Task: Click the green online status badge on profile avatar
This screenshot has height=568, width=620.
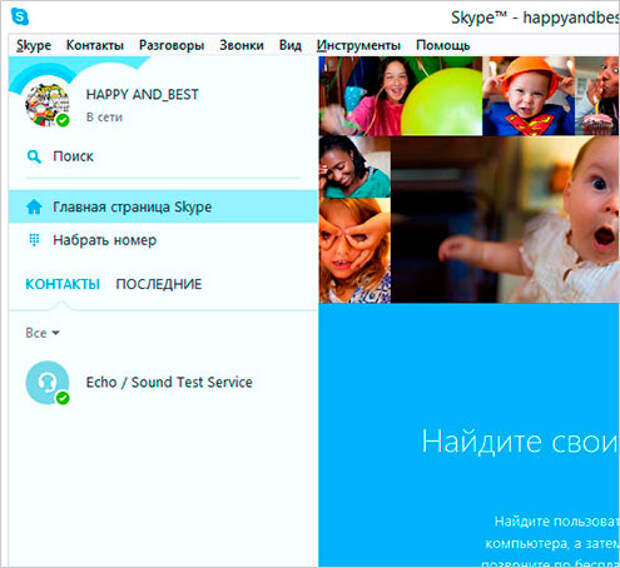Action: click(x=62, y=120)
